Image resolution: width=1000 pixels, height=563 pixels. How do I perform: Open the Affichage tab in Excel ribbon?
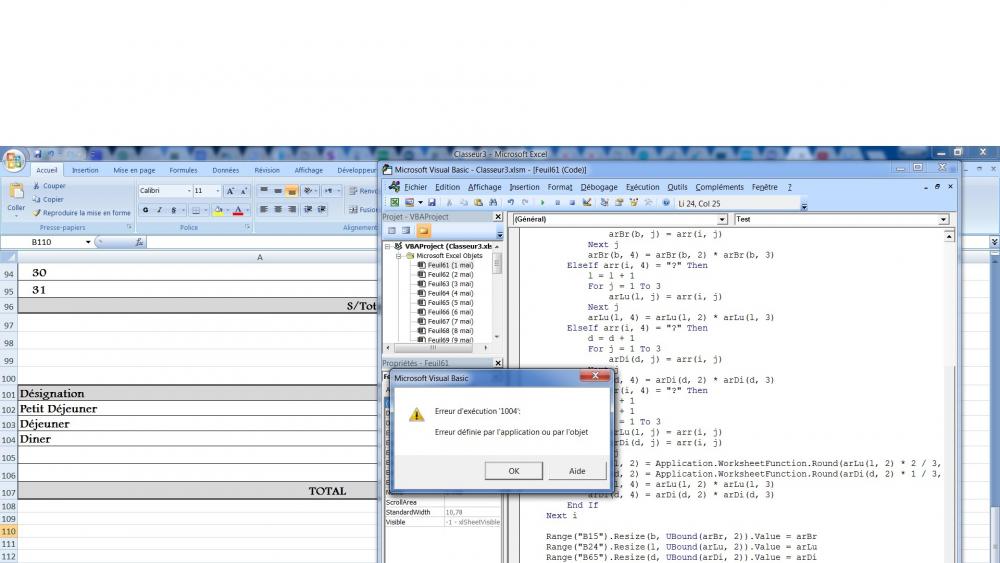pos(309,170)
